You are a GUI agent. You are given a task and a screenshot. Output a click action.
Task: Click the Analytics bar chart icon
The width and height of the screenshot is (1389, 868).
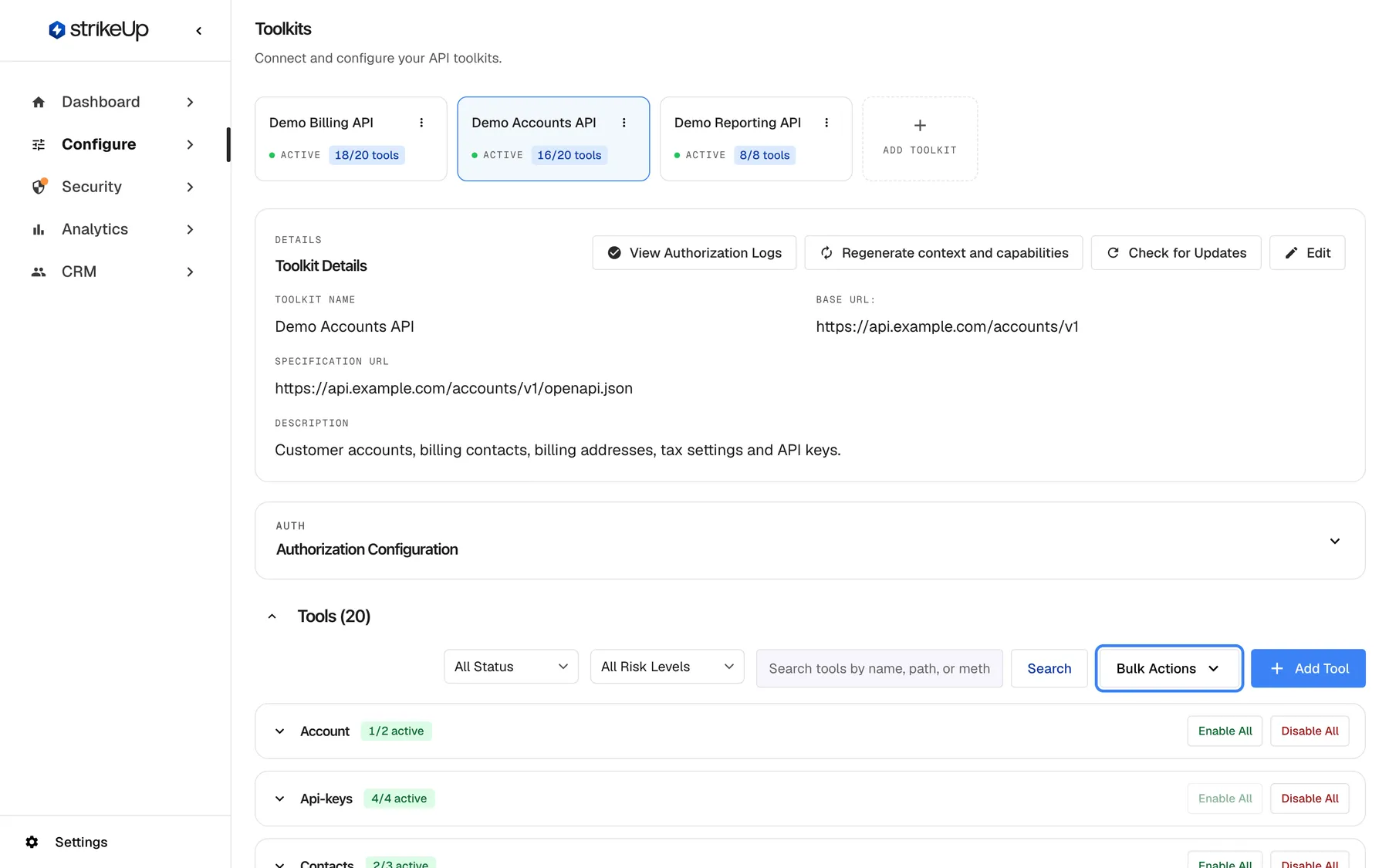pos(39,229)
